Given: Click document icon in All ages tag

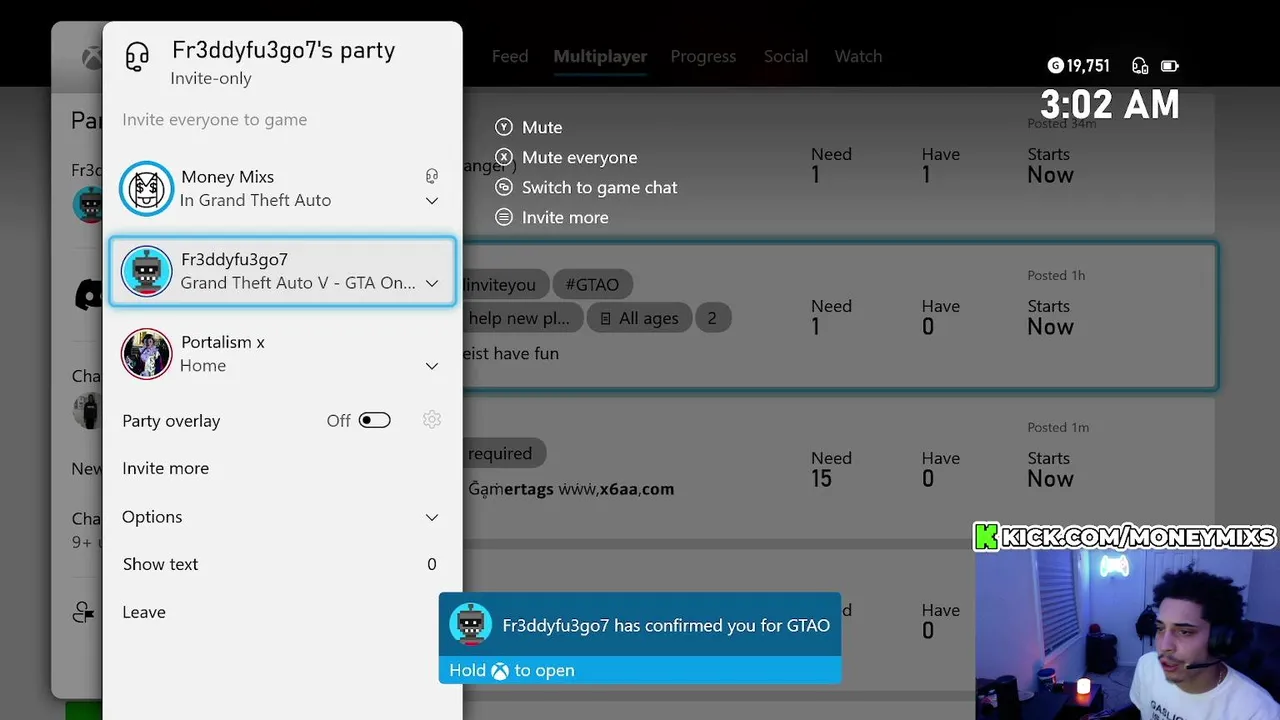Looking at the screenshot, I should [x=605, y=318].
